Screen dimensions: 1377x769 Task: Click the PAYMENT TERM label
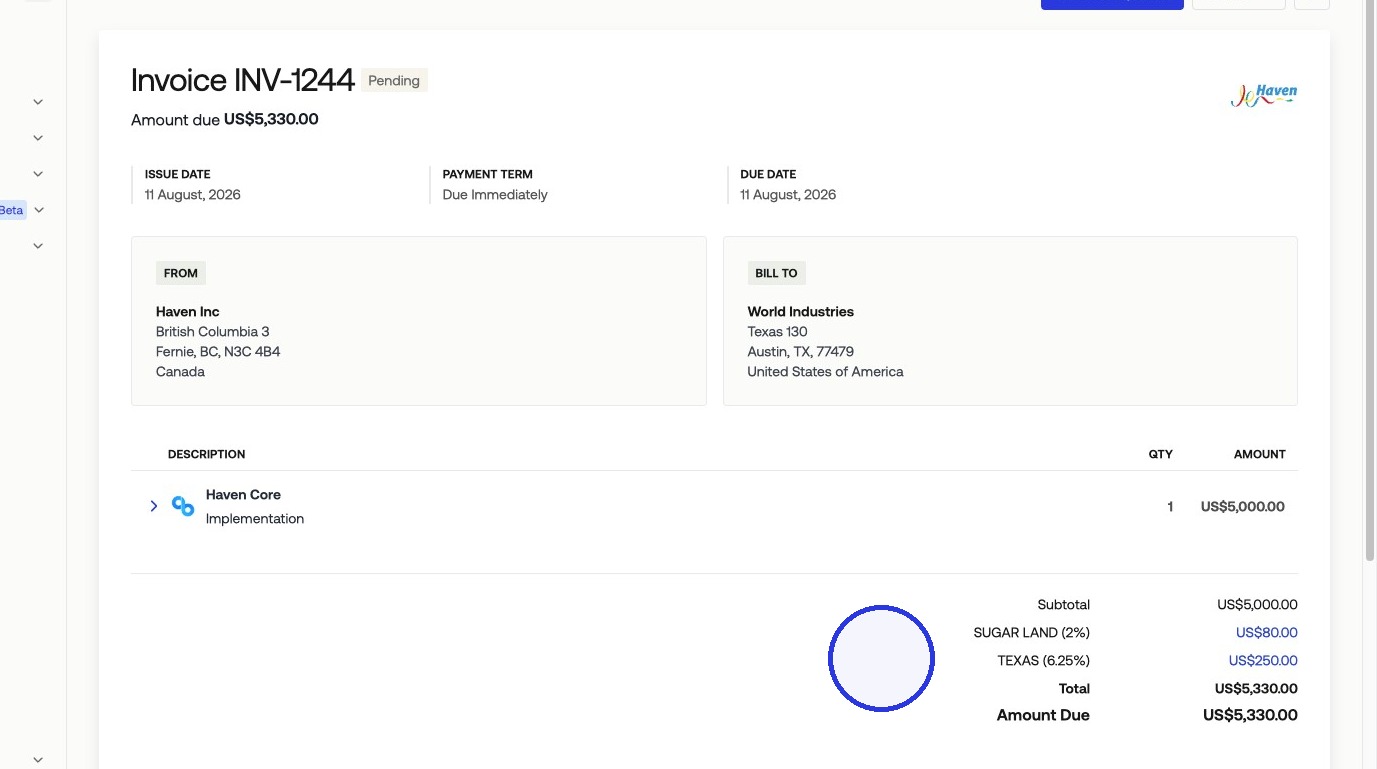(488, 174)
